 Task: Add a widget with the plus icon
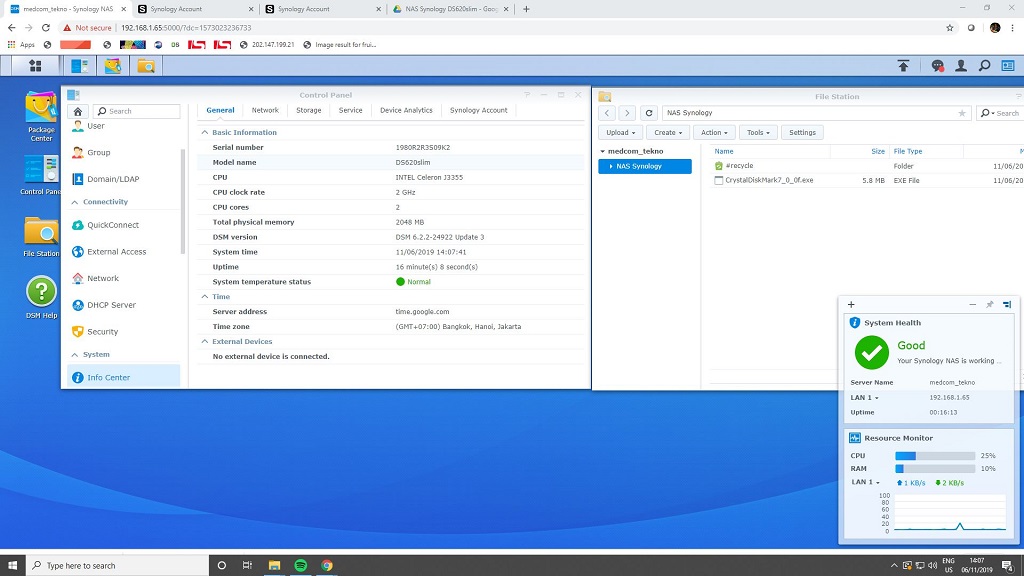[x=851, y=304]
